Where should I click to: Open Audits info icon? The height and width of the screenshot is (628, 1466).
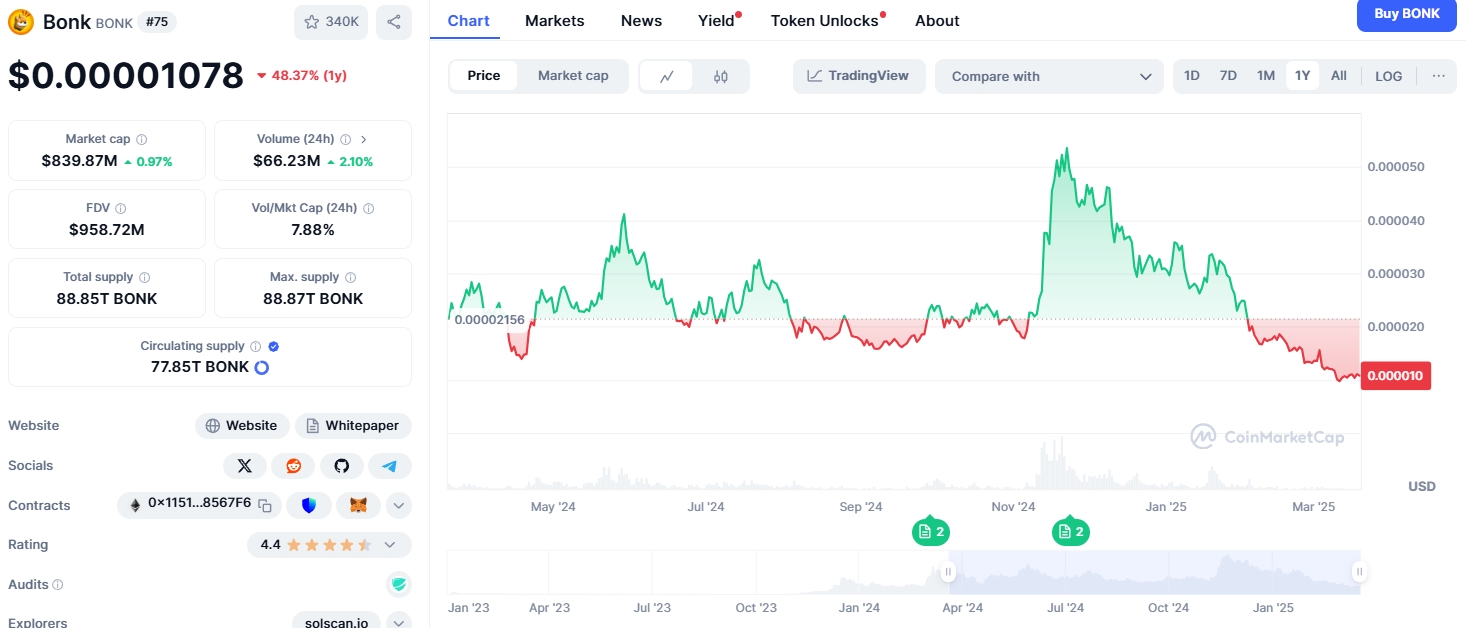pos(58,585)
